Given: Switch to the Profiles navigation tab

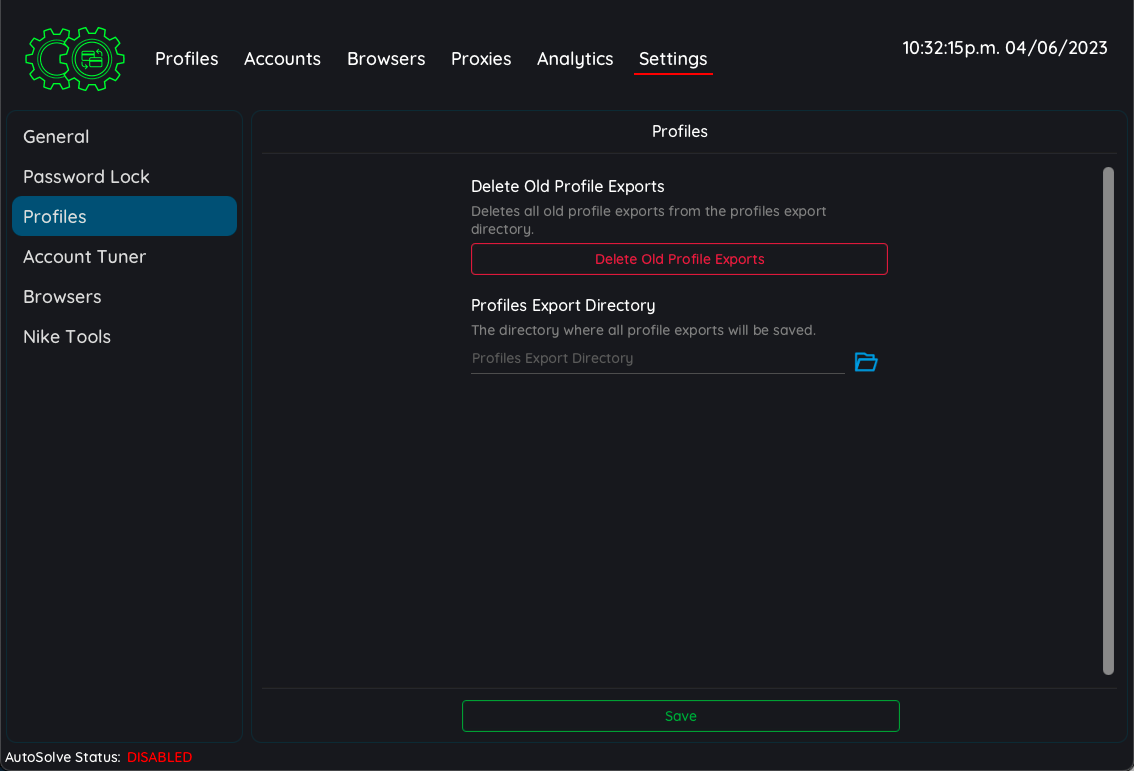Looking at the screenshot, I should tap(186, 59).
